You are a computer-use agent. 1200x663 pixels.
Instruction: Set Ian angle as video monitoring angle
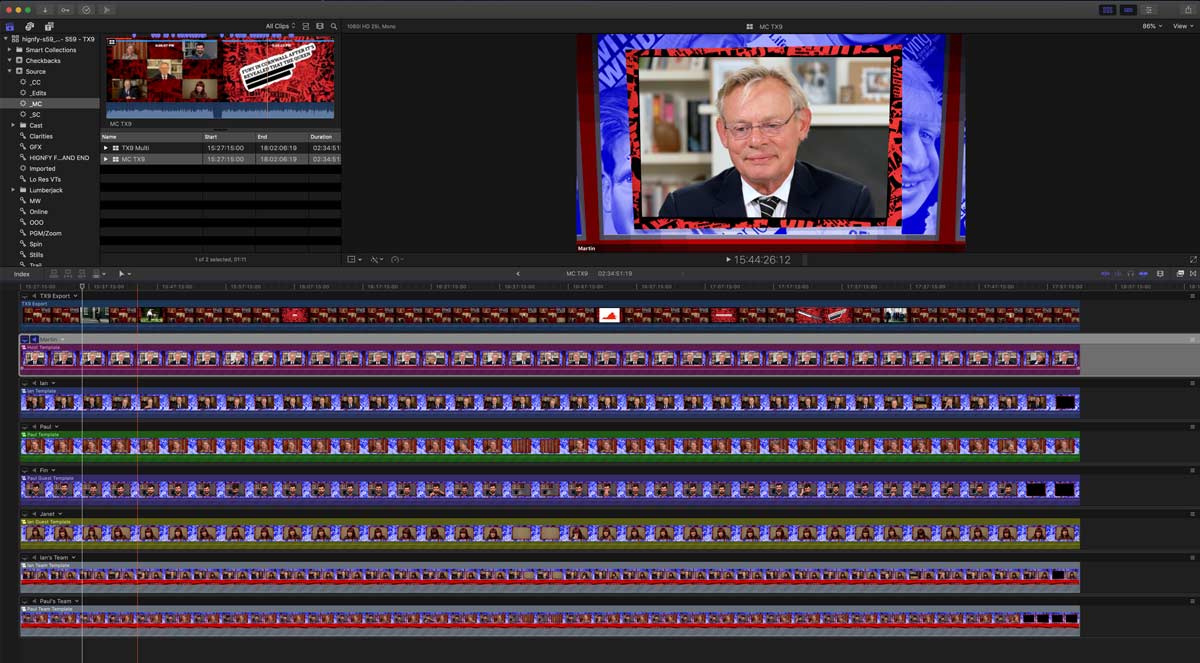tap(25, 383)
